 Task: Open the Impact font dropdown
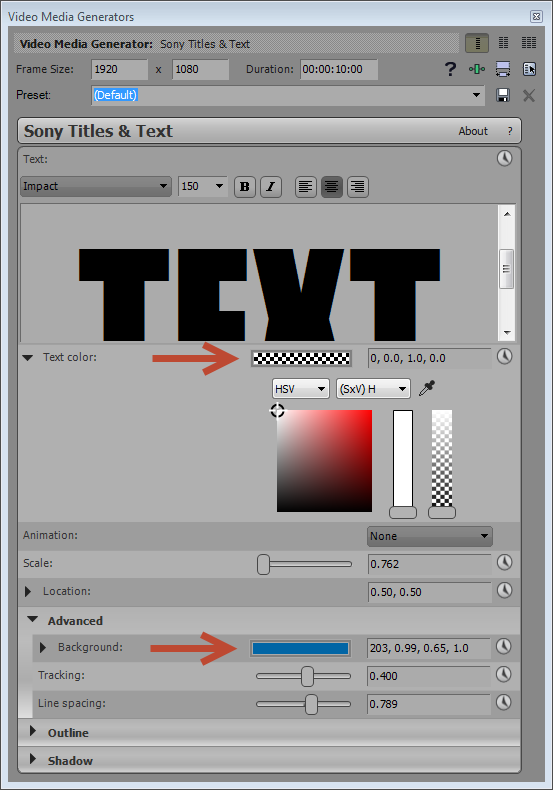(96, 186)
